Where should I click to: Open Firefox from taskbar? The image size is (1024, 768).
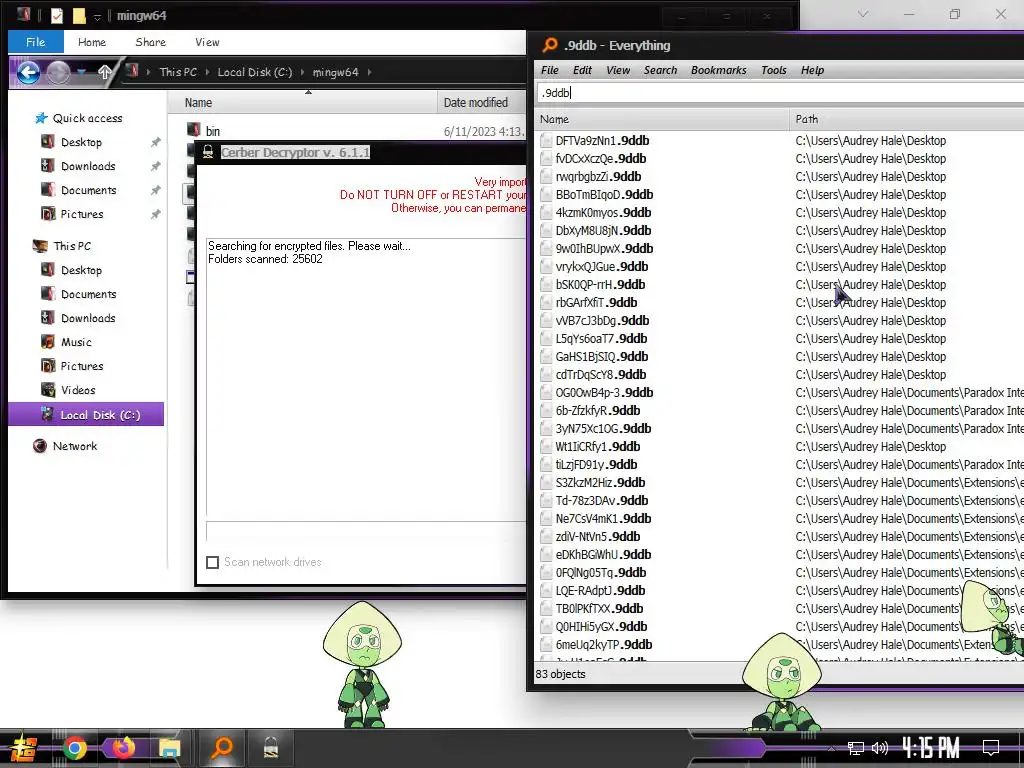click(x=123, y=747)
